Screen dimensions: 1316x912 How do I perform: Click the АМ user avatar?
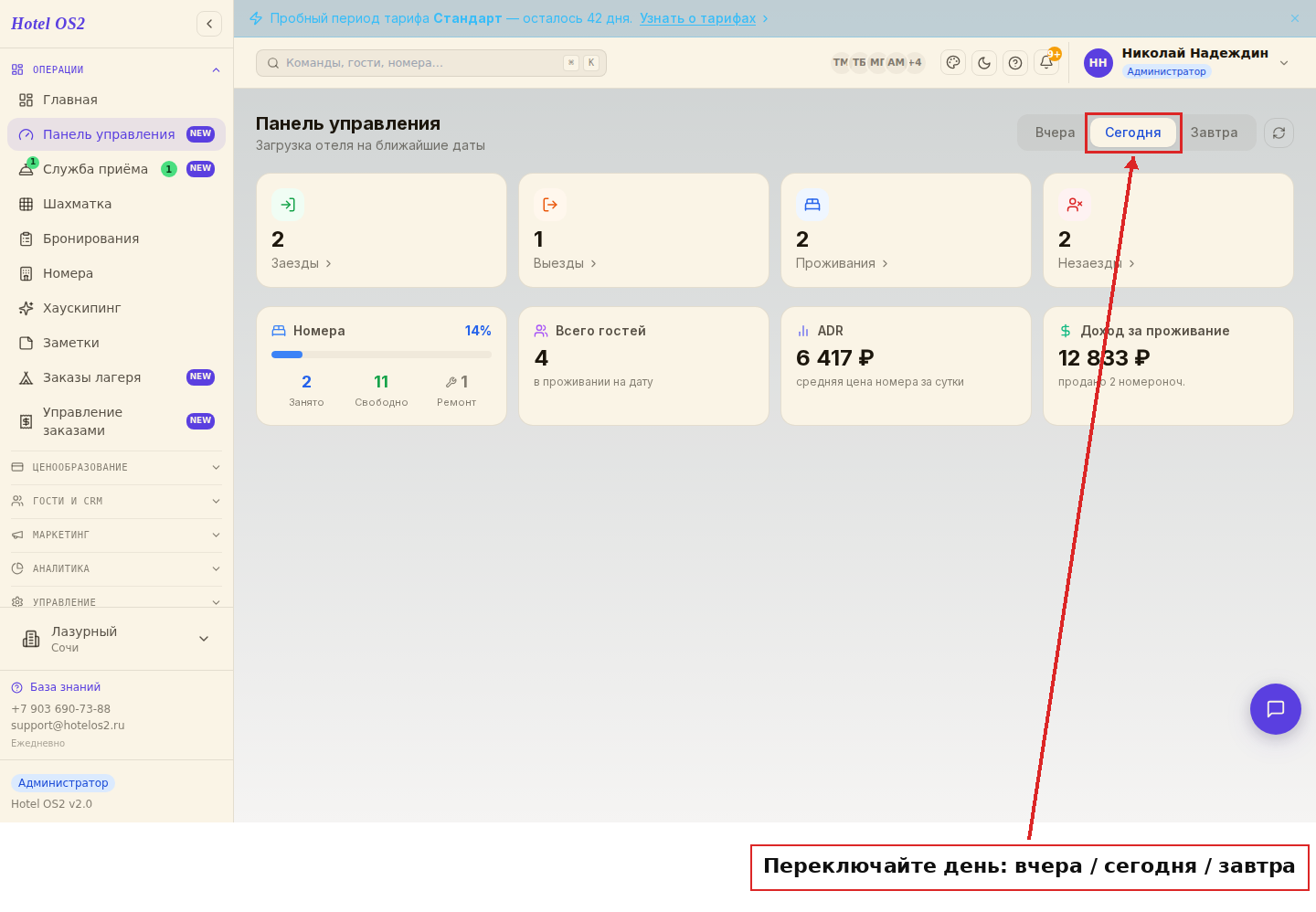click(896, 63)
